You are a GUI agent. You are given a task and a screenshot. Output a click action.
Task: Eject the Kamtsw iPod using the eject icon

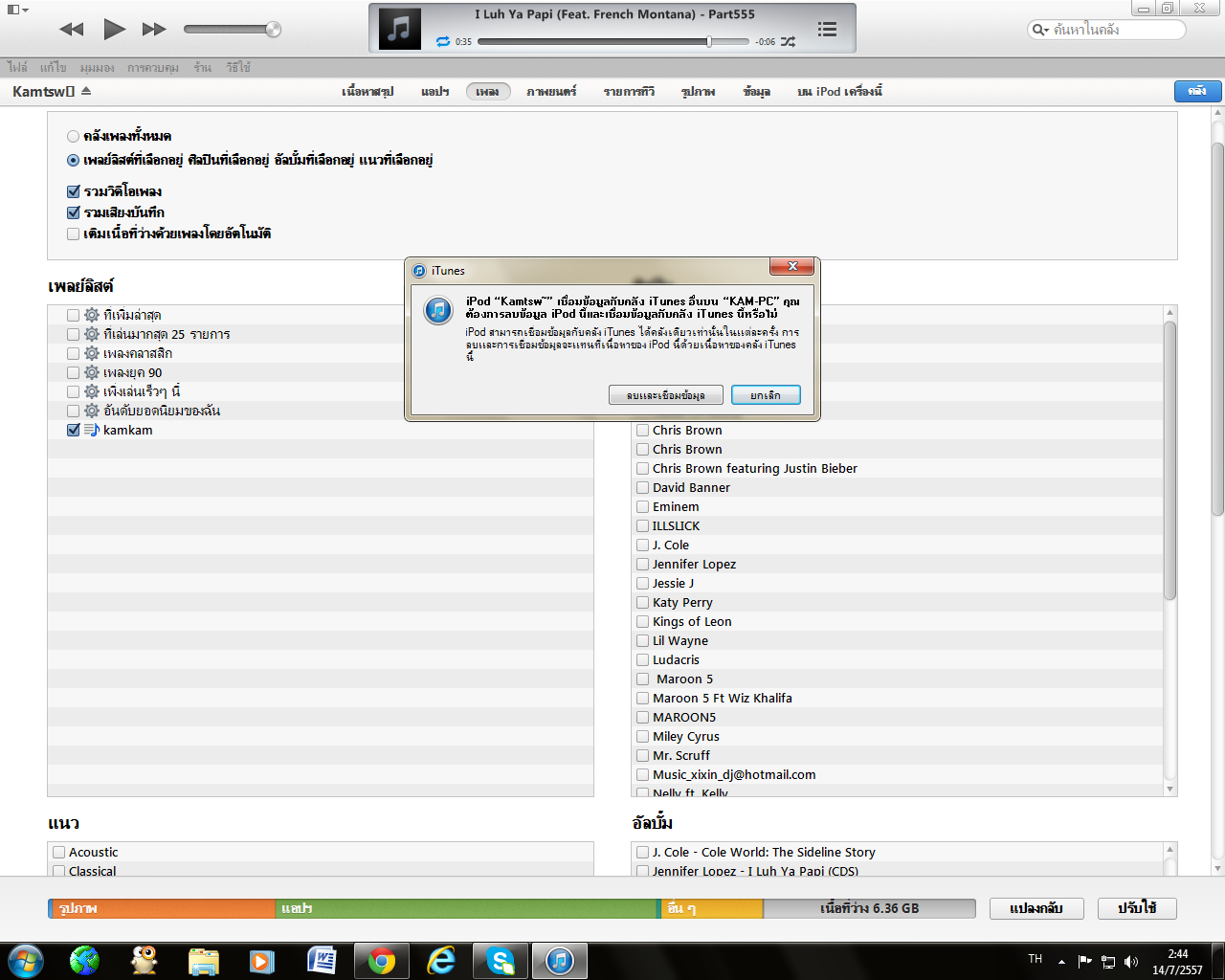click(x=86, y=91)
